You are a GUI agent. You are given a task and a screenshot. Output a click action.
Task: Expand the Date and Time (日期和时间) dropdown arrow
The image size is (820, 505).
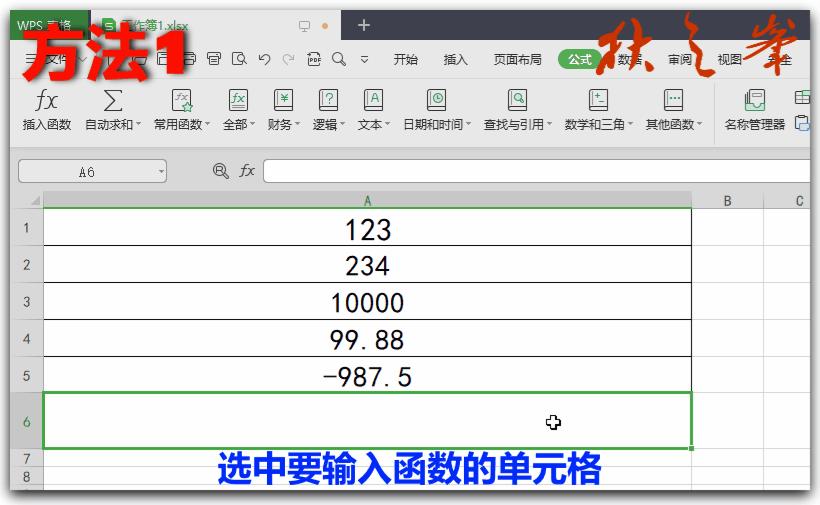469,124
